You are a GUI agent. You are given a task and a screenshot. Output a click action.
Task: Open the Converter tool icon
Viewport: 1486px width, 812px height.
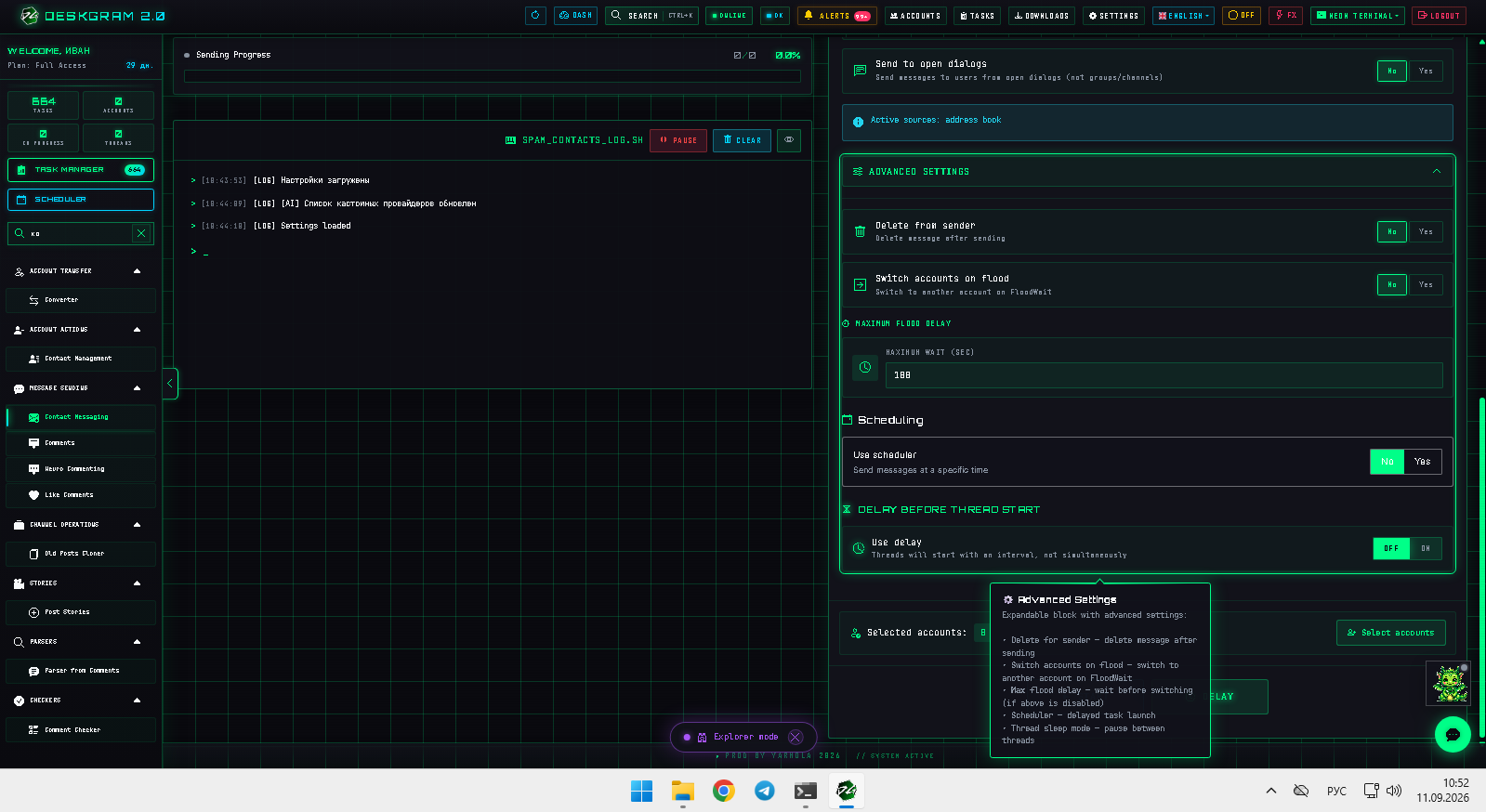[34, 300]
